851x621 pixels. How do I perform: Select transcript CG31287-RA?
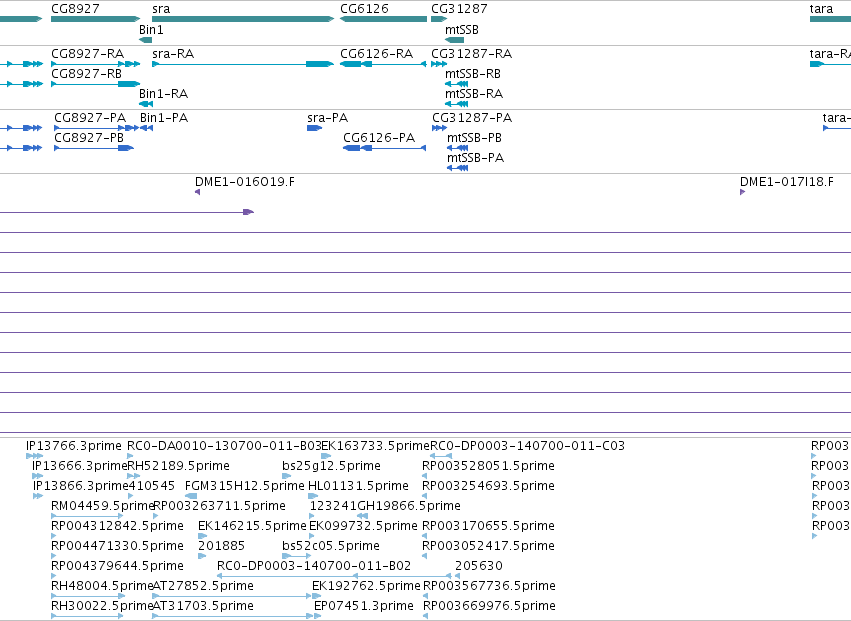(x=439, y=64)
